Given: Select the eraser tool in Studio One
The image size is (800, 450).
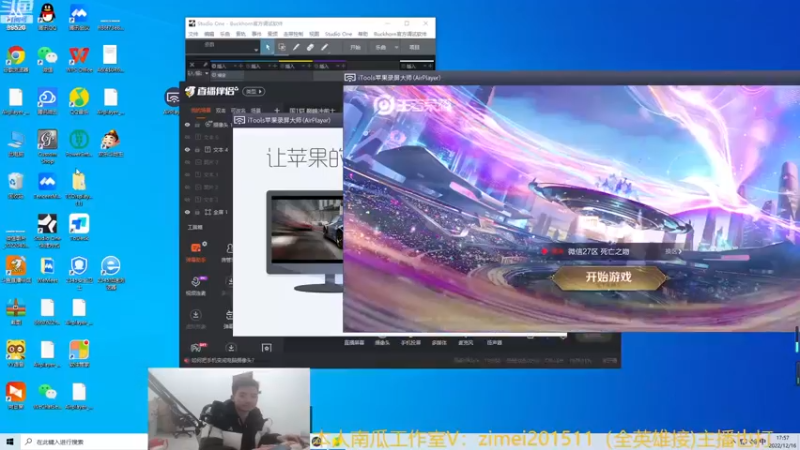Looking at the screenshot, I should coord(310,47).
